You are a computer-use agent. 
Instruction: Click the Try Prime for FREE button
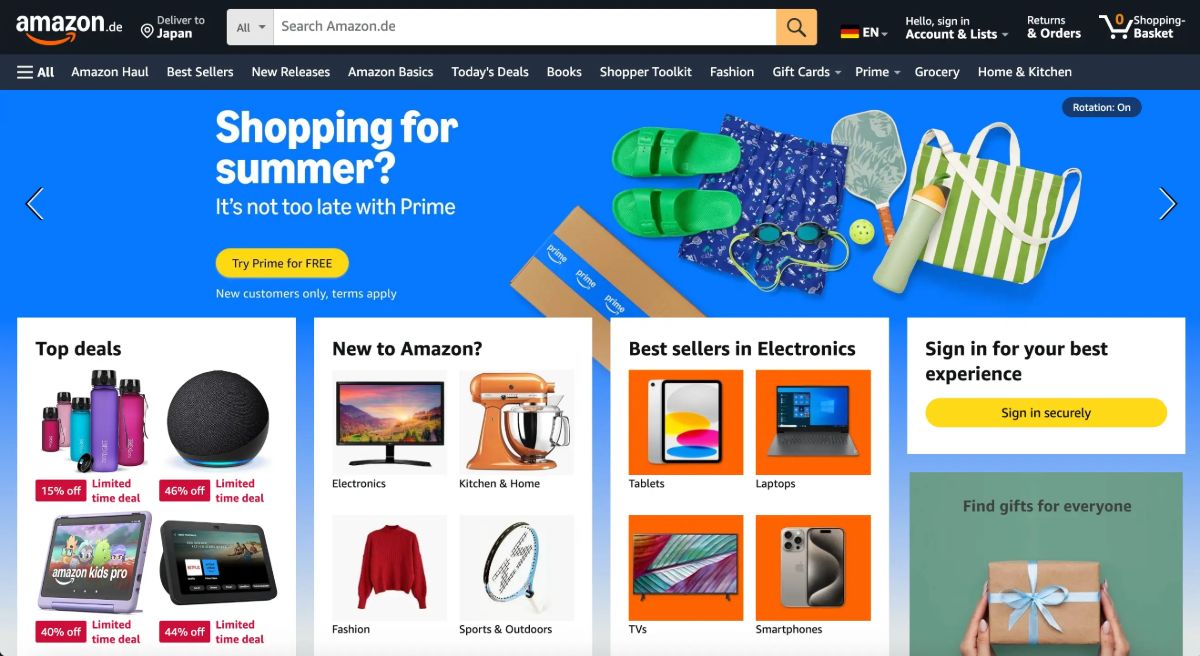coord(282,263)
